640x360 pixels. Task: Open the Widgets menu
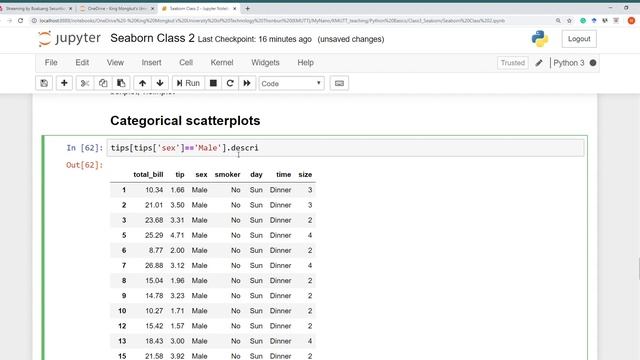(x=265, y=62)
